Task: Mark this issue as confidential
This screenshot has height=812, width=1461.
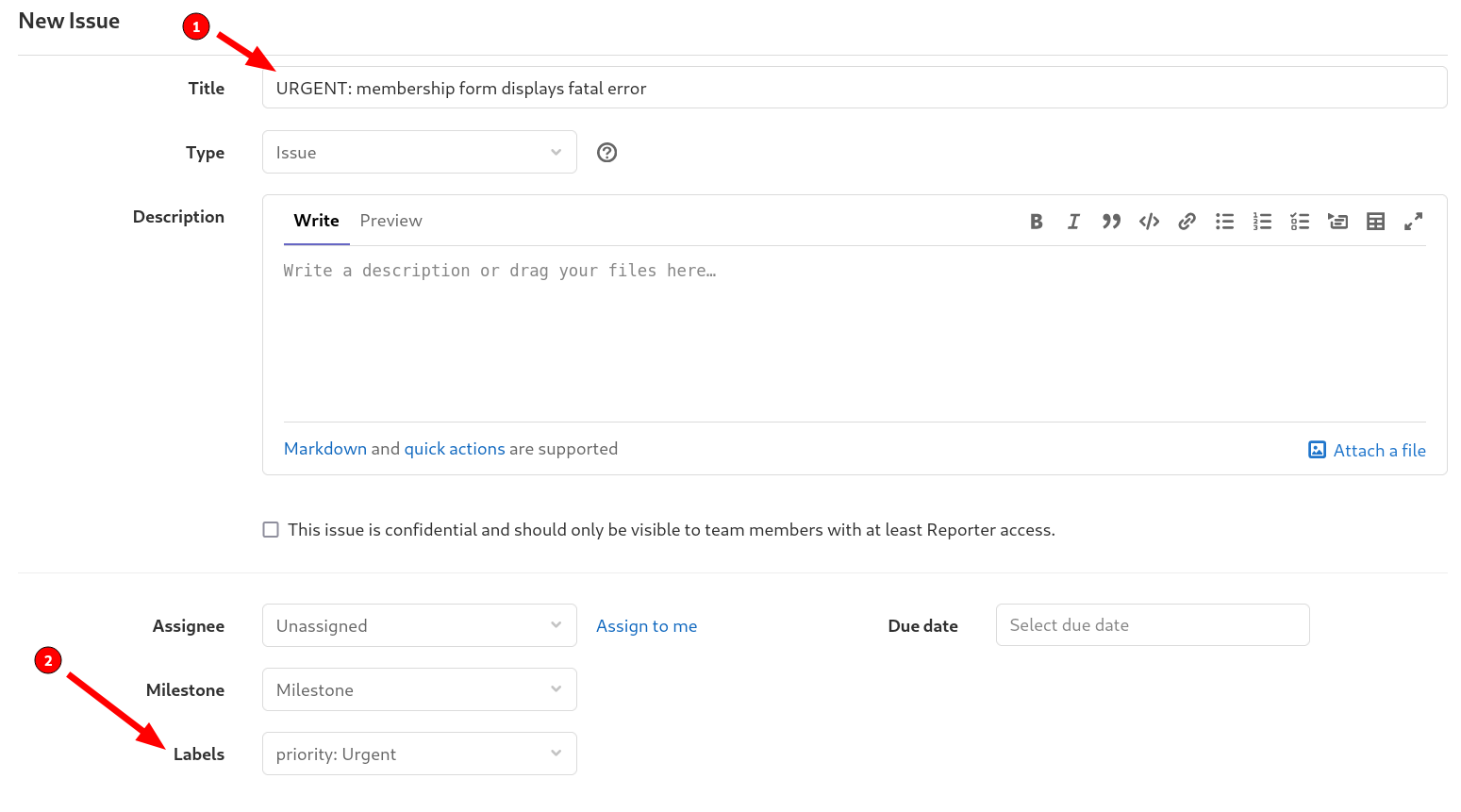Action: (271, 530)
